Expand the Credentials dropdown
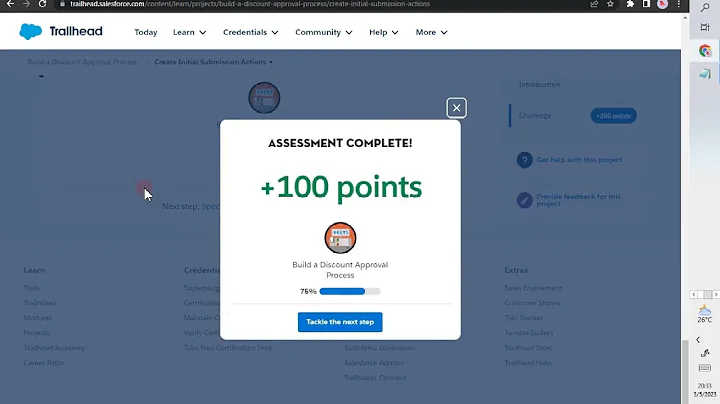Viewport: 720px width, 404px height. pyautogui.click(x=251, y=32)
